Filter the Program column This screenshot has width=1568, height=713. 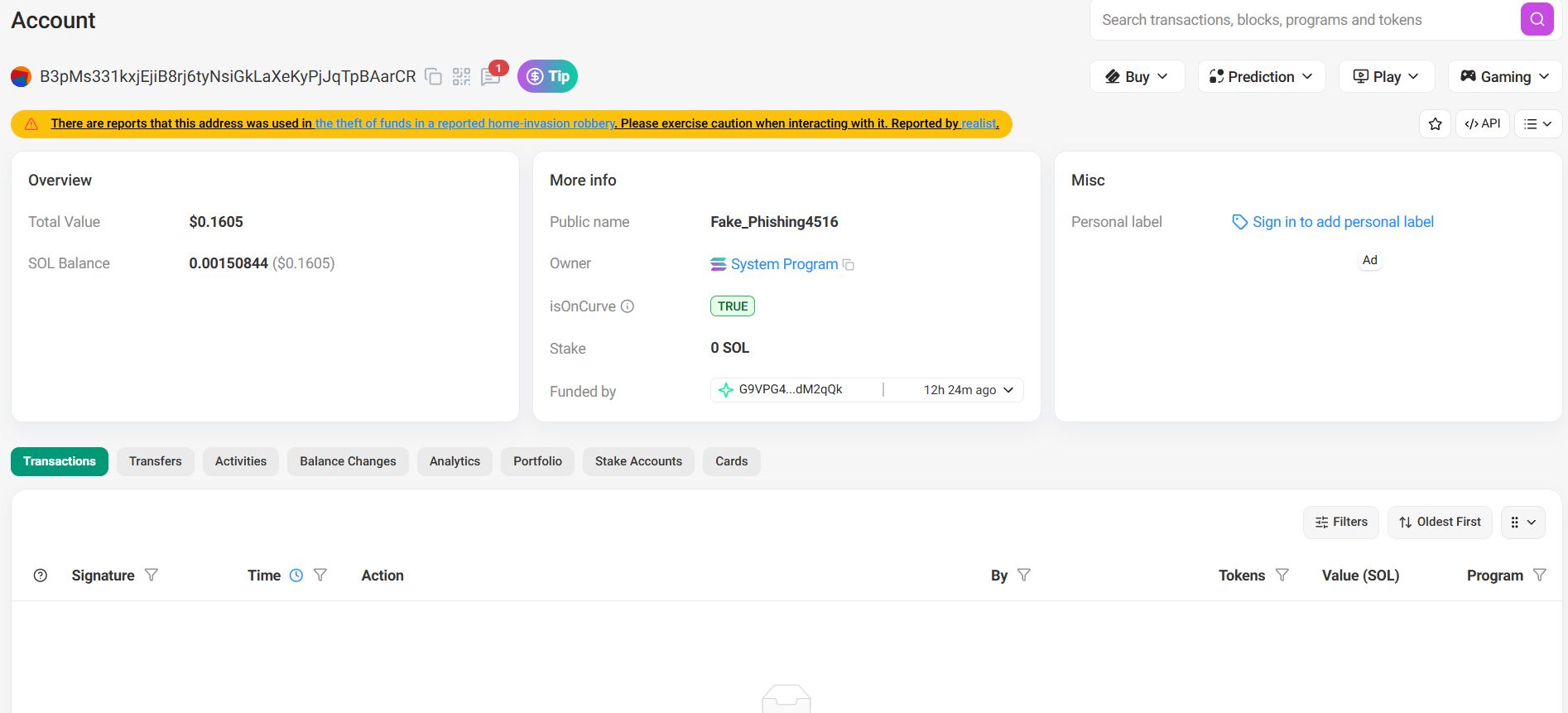point(1540,575)
